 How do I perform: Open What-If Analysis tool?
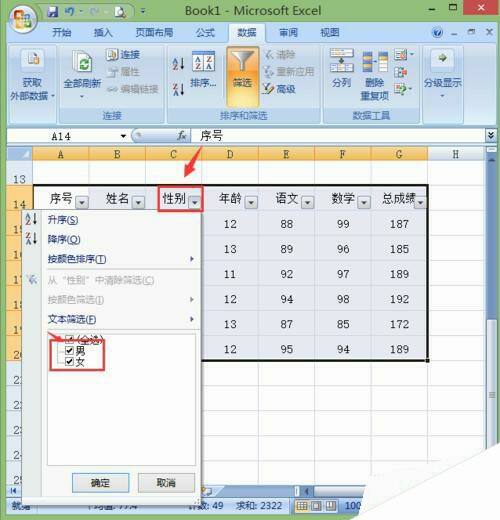coord(403,89)
